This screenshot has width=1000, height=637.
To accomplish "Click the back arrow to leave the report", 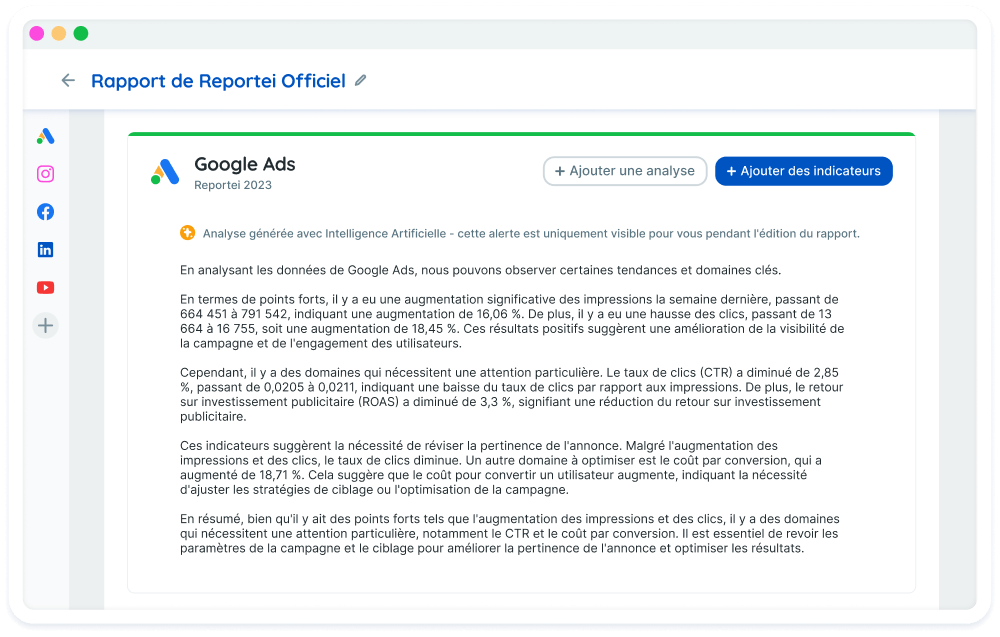I will [67, 80].
